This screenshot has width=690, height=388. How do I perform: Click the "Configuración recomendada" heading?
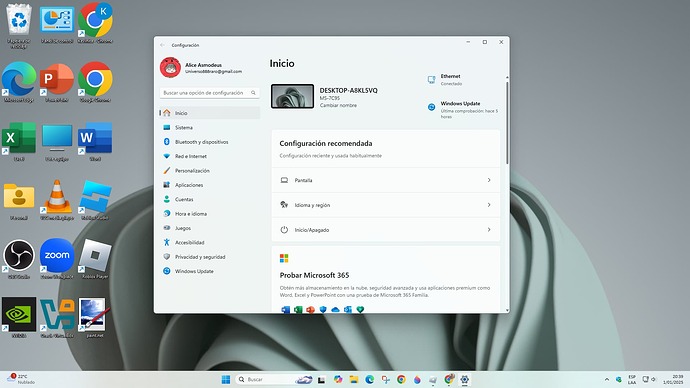coord(326,143)
